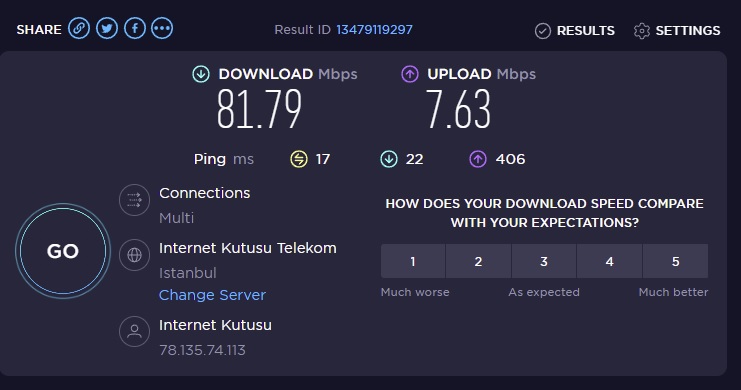Rate download speed 1 Much worse
Viewport: 741px width, 390px height.
point(413,261)
